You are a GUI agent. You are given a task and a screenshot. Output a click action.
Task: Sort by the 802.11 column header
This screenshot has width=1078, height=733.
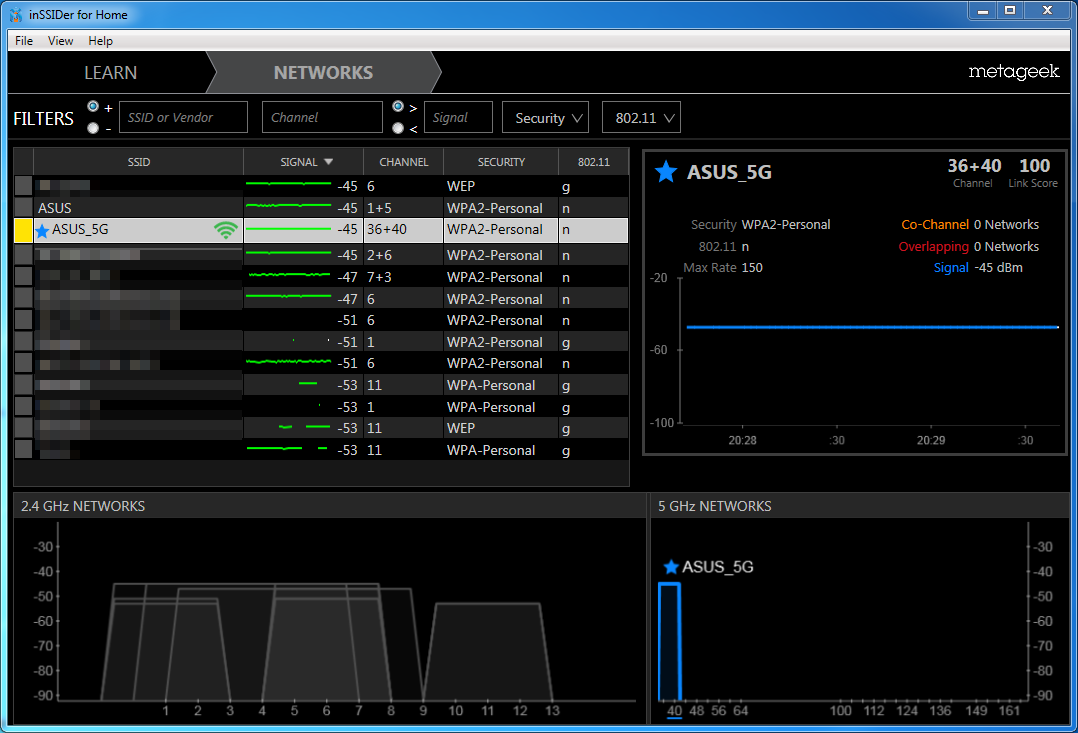[593, 162]
